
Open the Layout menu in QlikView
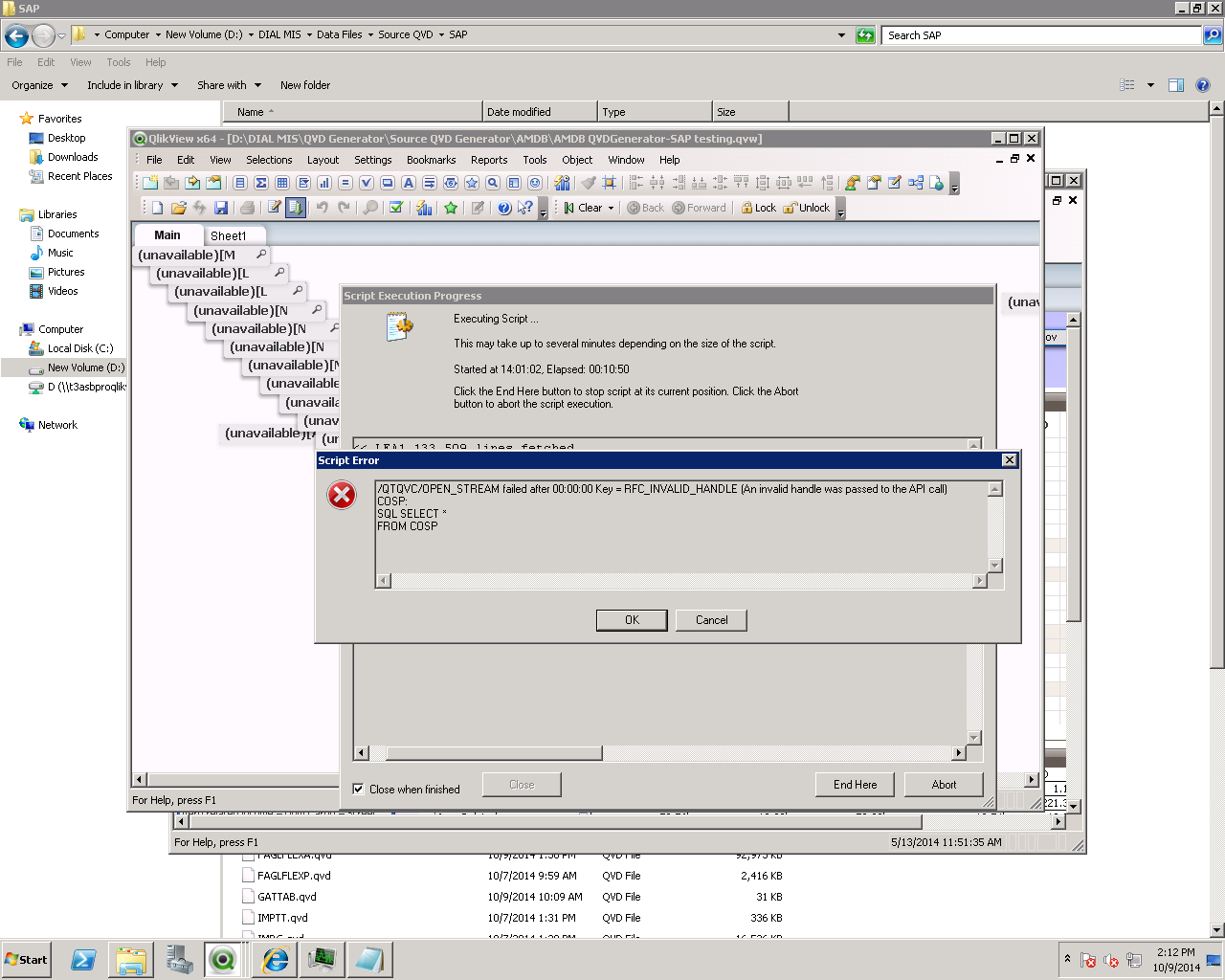click(x=323, y=160)
